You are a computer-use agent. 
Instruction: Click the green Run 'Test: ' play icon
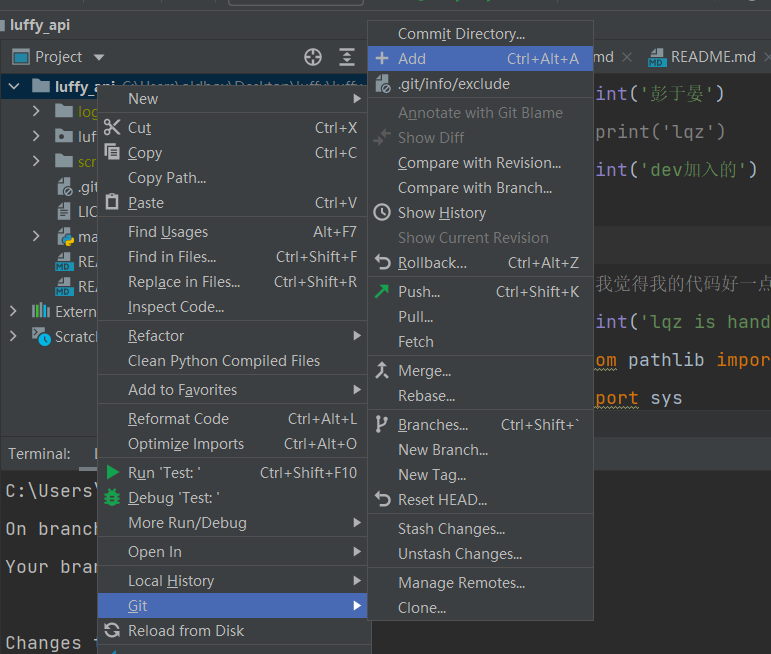click(112, 472)
